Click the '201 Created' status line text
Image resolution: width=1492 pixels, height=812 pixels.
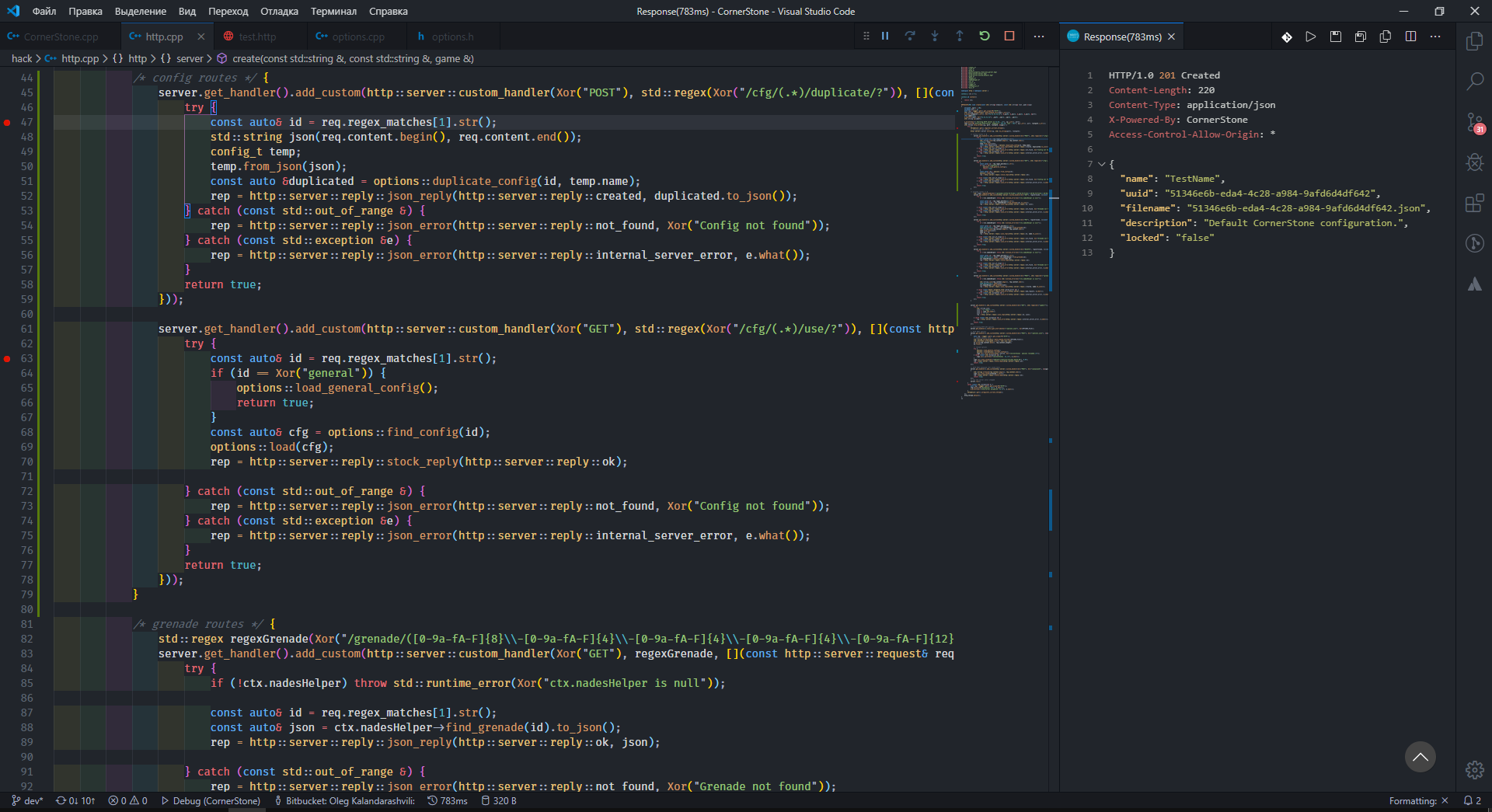click(x=1189, y=75)
